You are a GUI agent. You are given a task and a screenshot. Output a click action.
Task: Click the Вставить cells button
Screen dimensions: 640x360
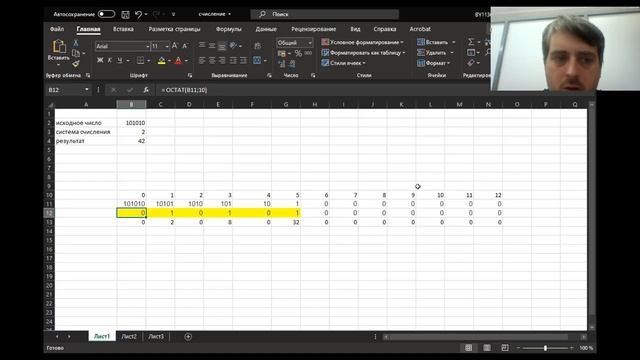pos(436,42)
